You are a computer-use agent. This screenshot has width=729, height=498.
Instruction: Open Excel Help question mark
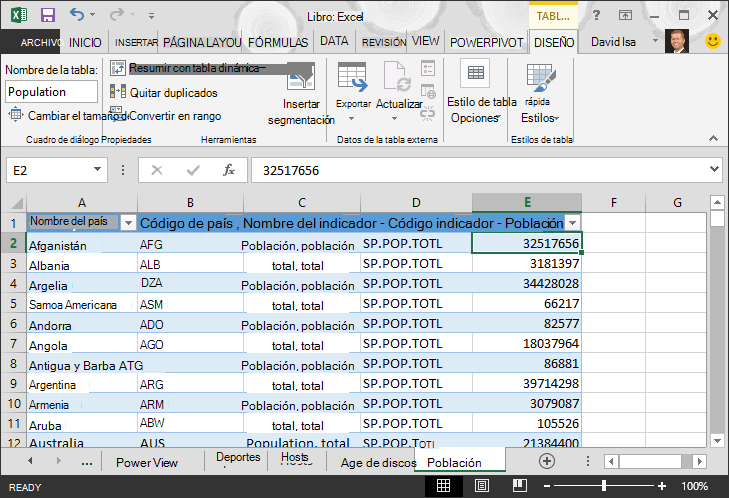coord(596,15)
